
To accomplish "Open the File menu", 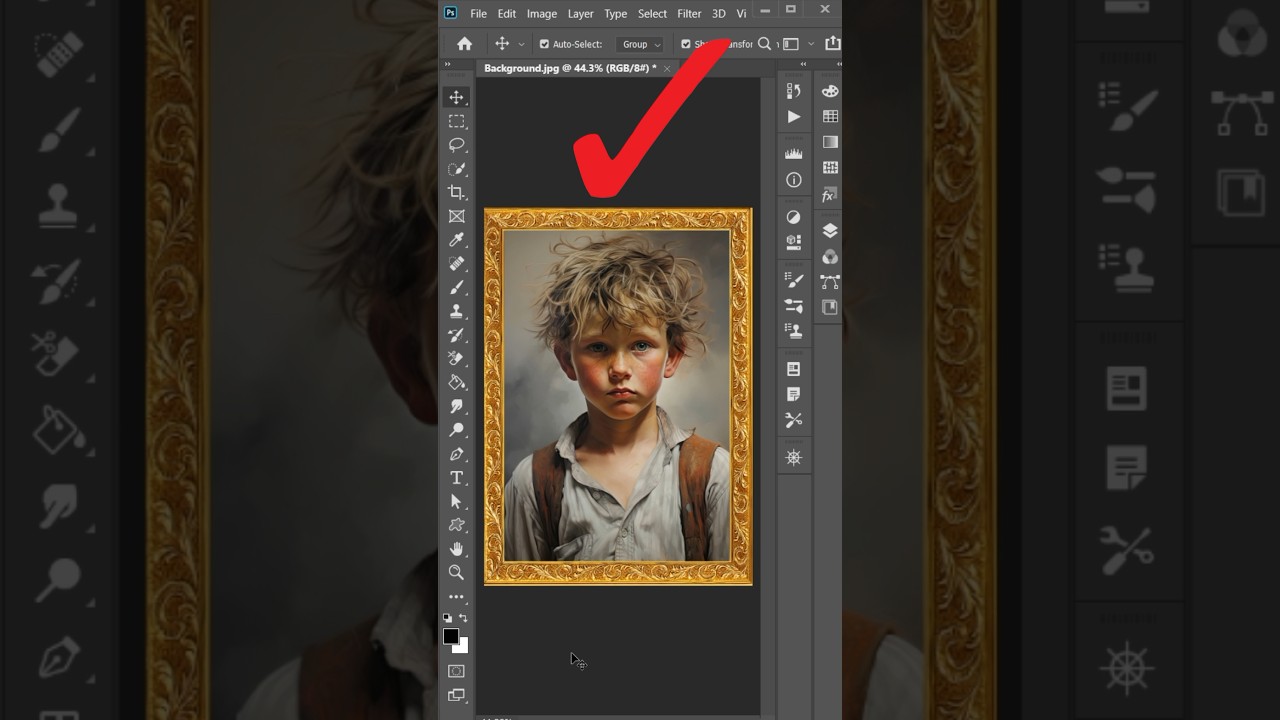I will (479, 14).
